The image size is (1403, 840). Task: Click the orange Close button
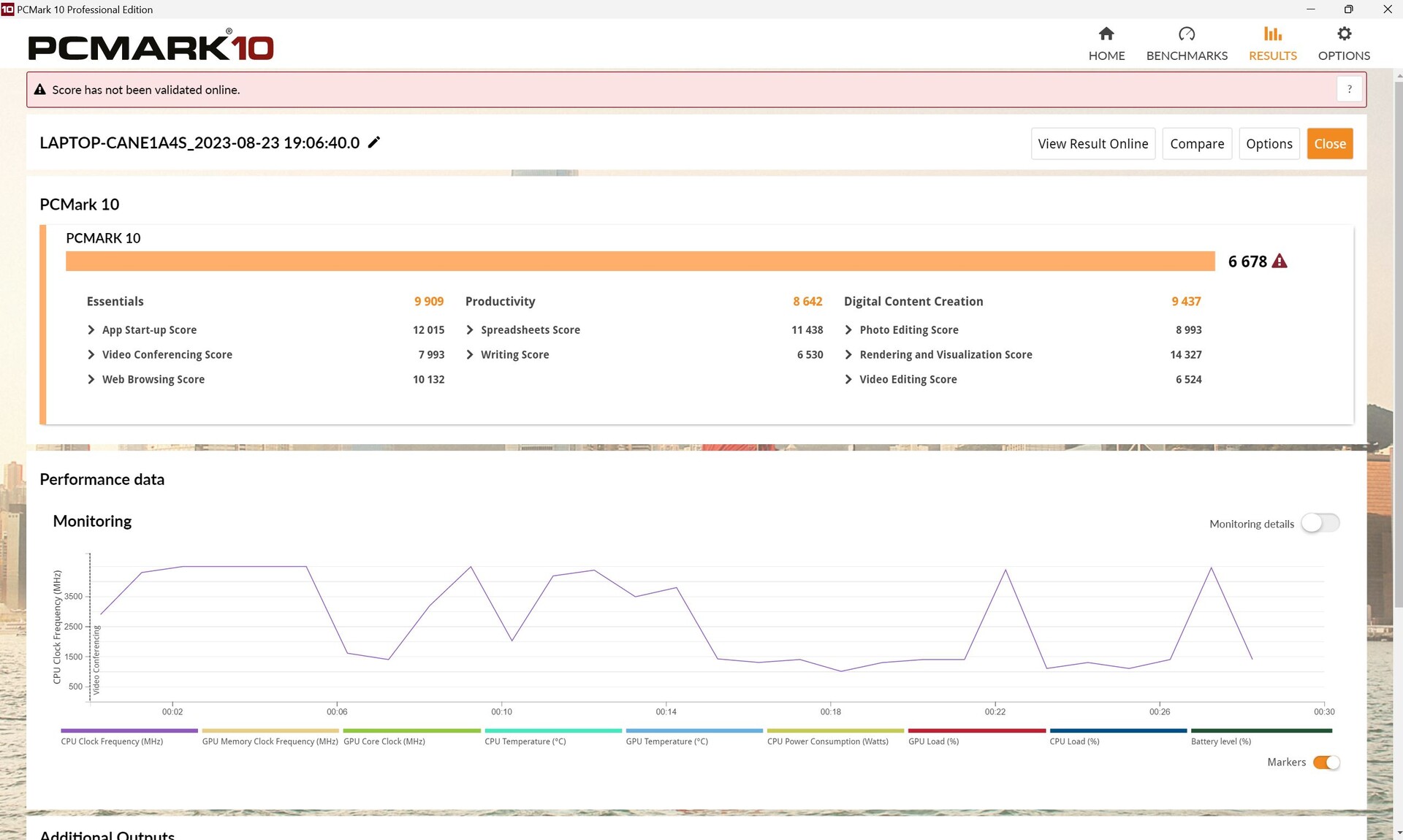pos(1330,144)
